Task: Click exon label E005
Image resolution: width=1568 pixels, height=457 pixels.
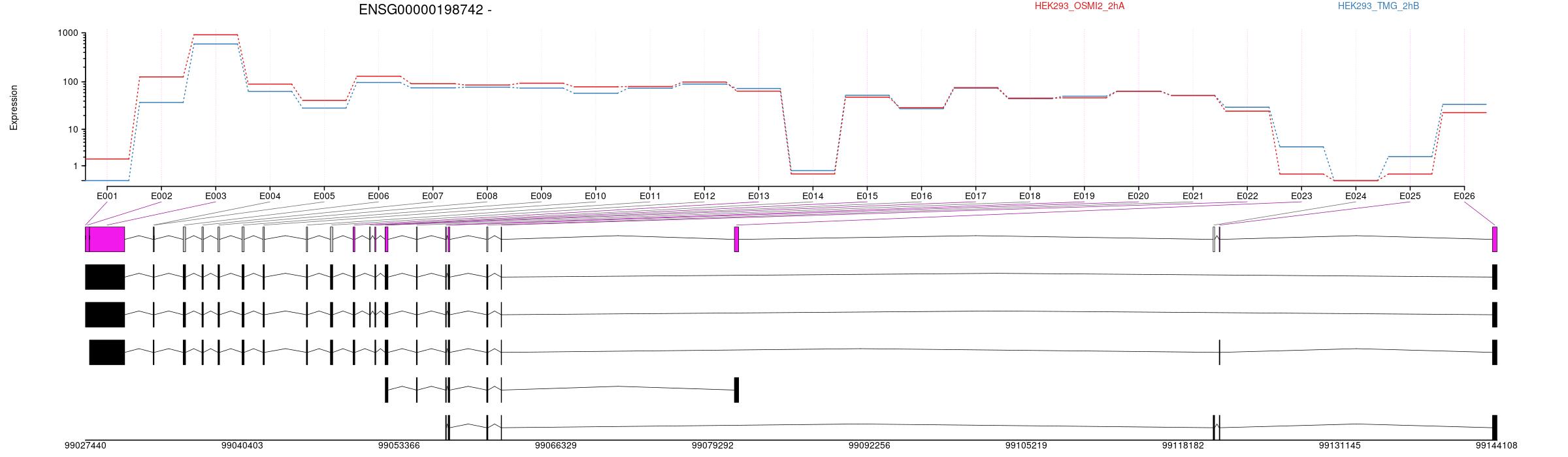Action: point(324,196)
